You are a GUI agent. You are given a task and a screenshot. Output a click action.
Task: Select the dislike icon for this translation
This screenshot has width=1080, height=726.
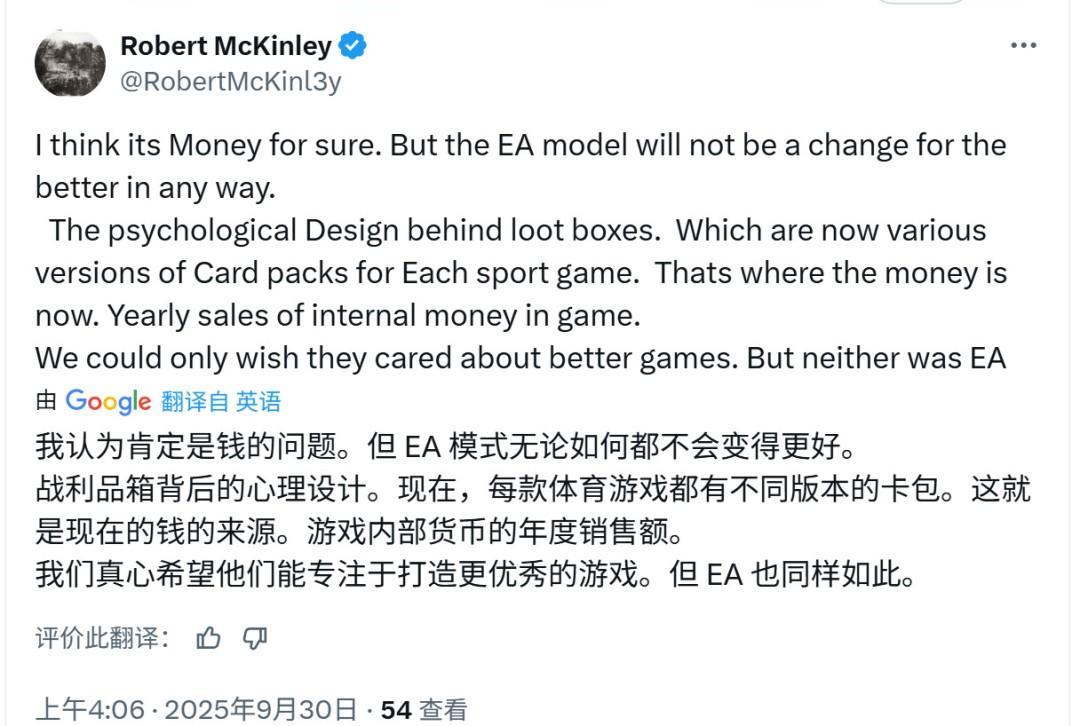(255, 636)
